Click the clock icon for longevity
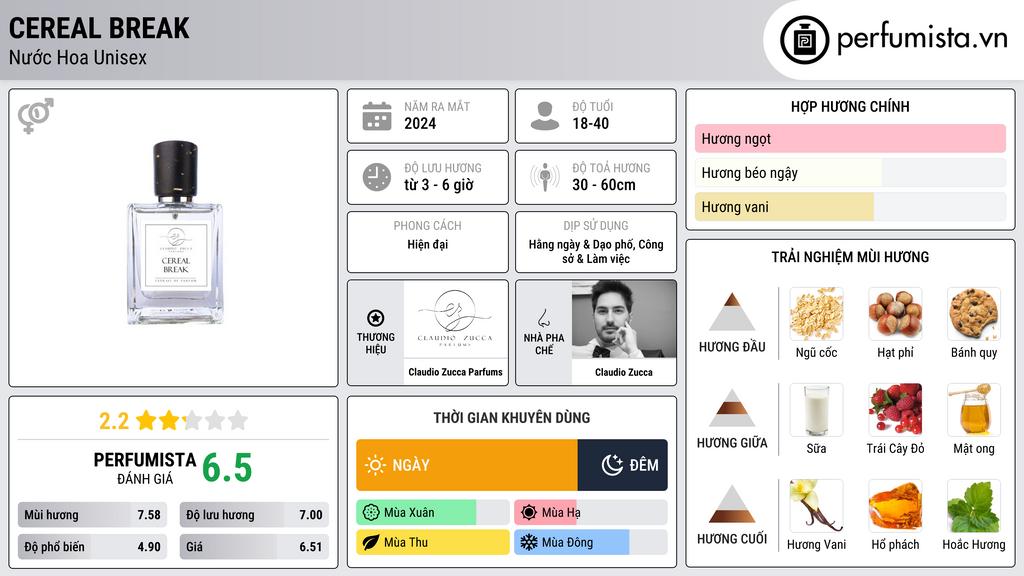 (377, 177)
